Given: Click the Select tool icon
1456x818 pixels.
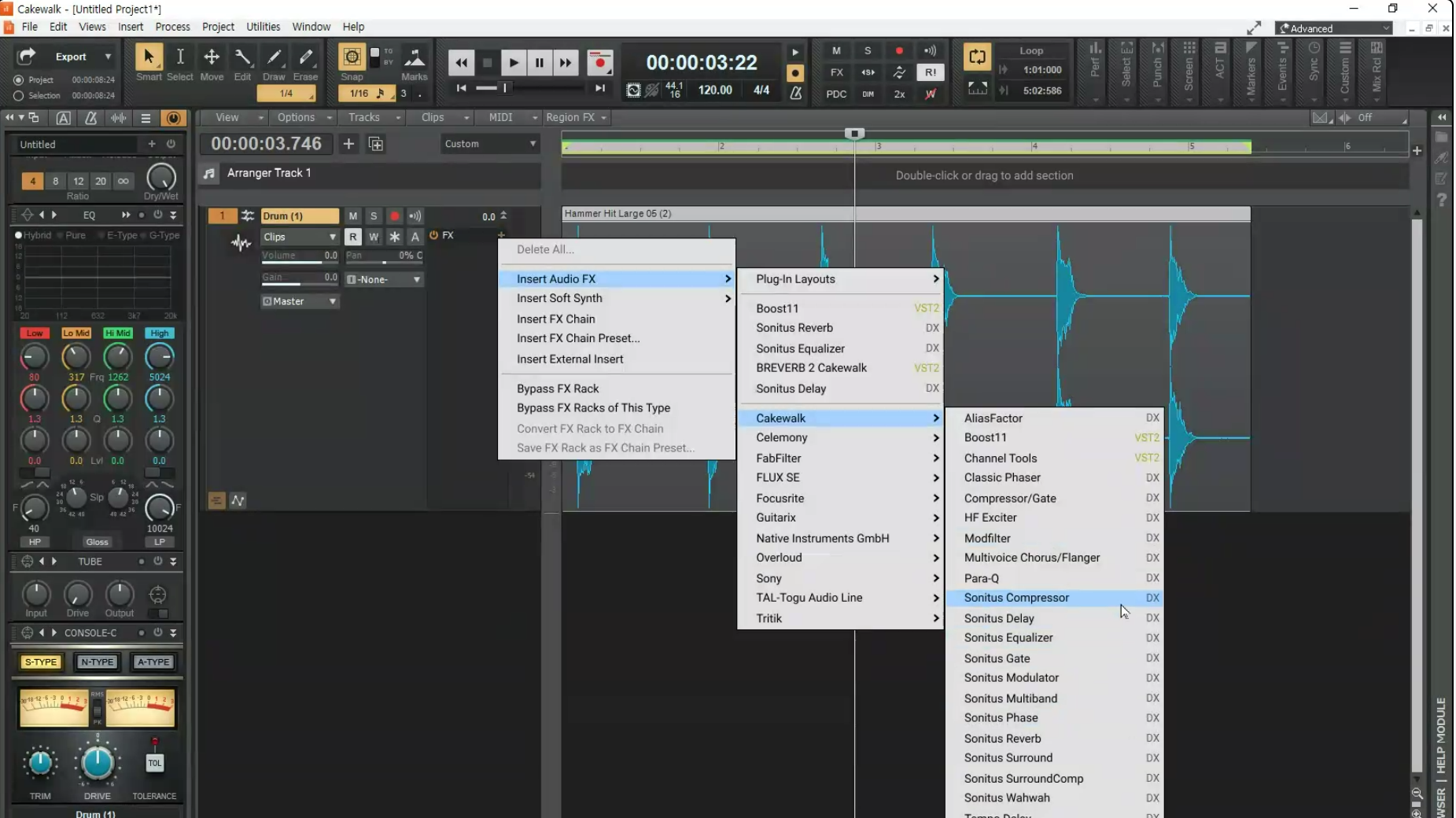Looking at the screenshot, I should [x=180, y=57].
